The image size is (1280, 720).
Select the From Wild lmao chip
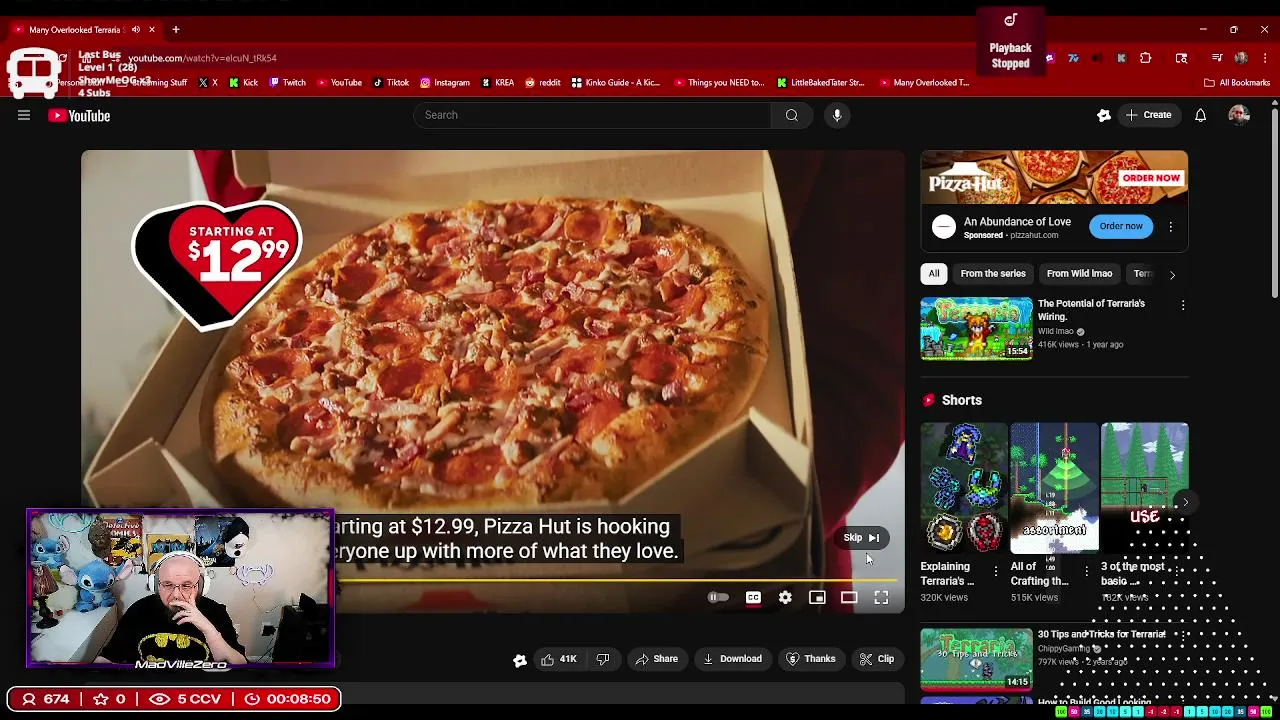pyautogui.click(x=1079, y=274)
